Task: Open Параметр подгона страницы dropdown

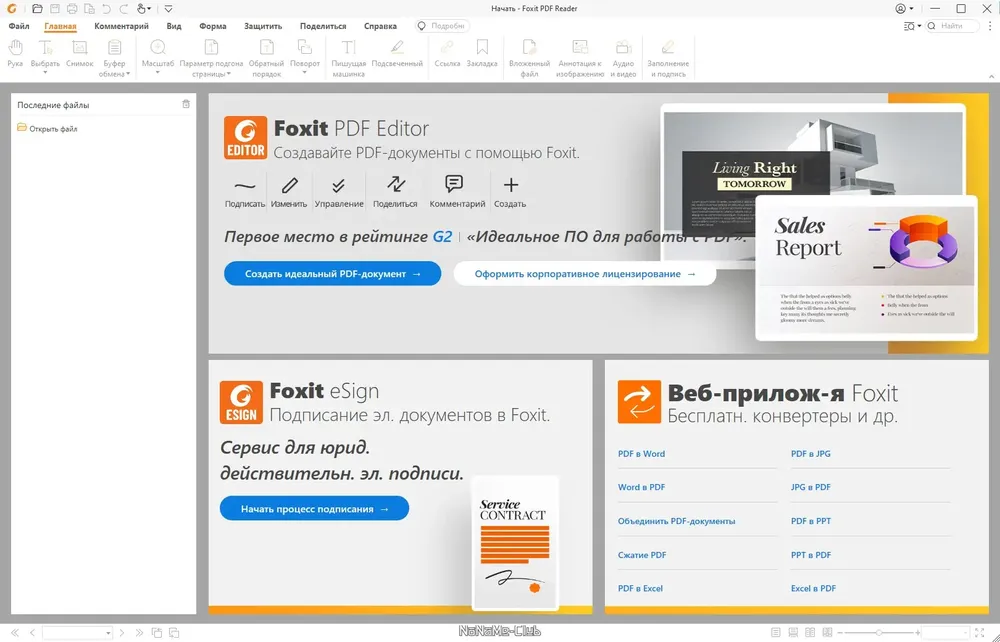Action: tap(211, 59)
